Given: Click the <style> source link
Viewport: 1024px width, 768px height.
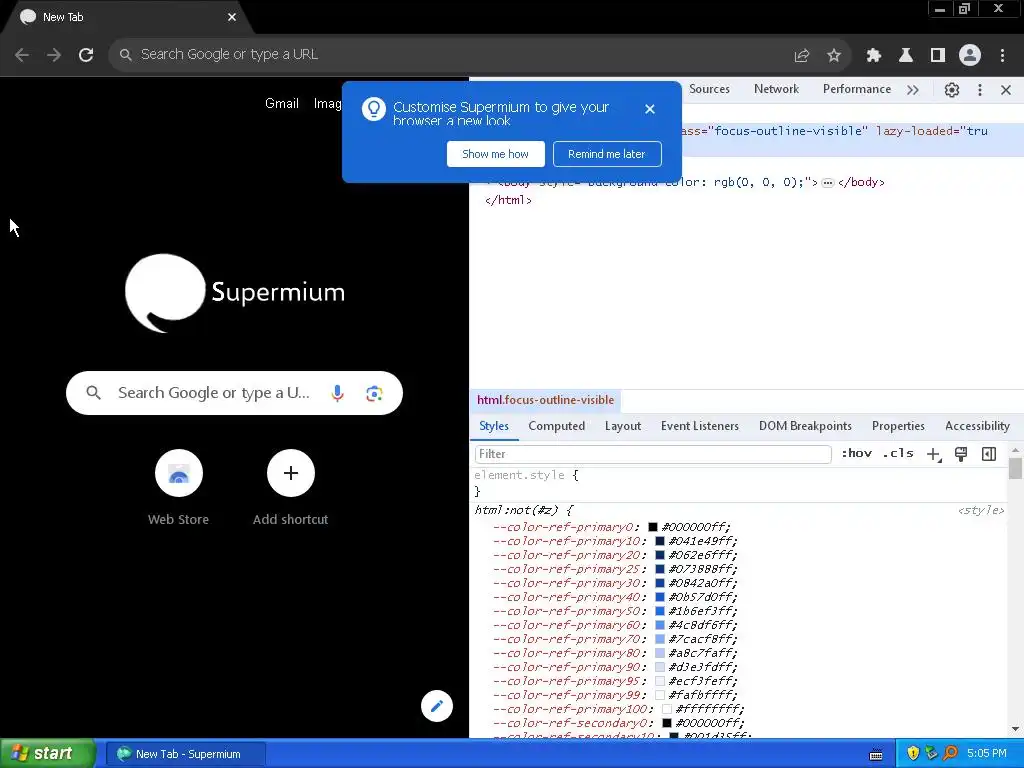Looking at the screenshot, I should click(x=980, y=511).
